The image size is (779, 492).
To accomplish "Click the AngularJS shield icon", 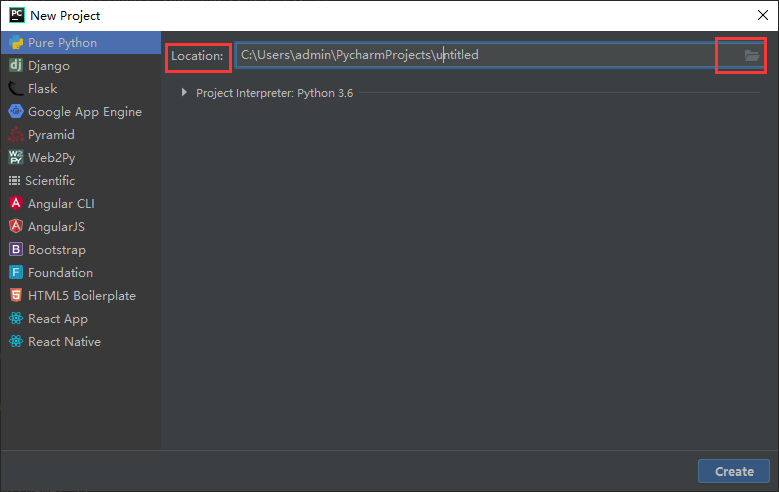I will [x=16, y=226].
